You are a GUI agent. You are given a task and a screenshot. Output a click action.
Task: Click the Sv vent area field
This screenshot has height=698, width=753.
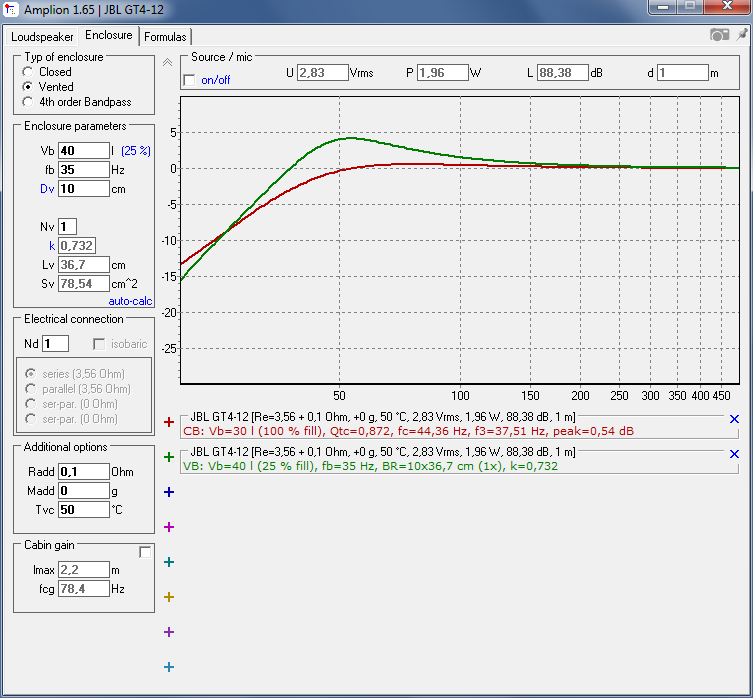coord(84,283)
